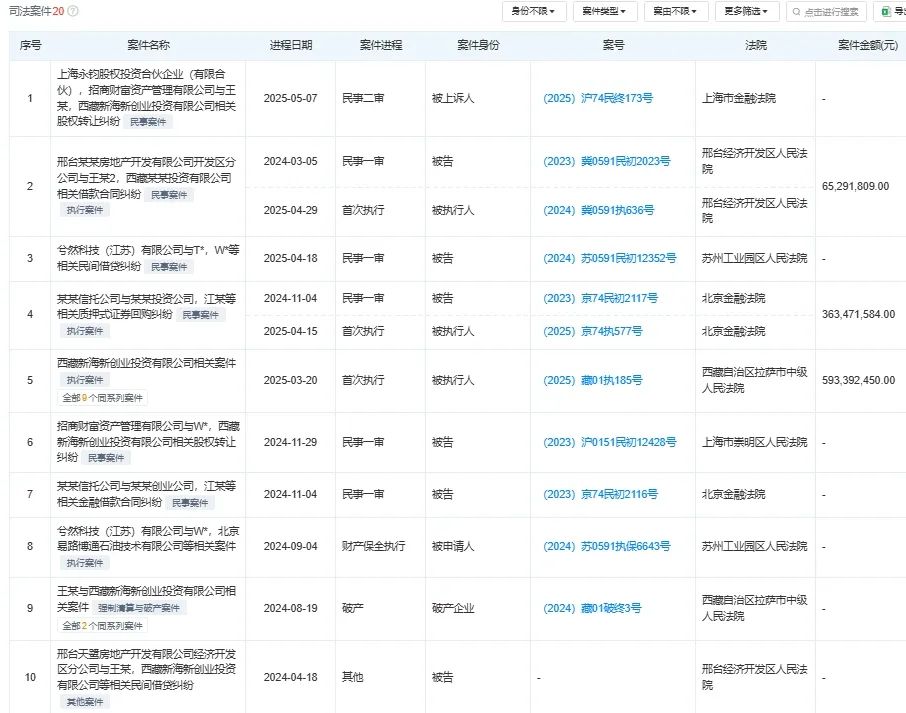Click the magnifier icon in search box

[795, 12]
